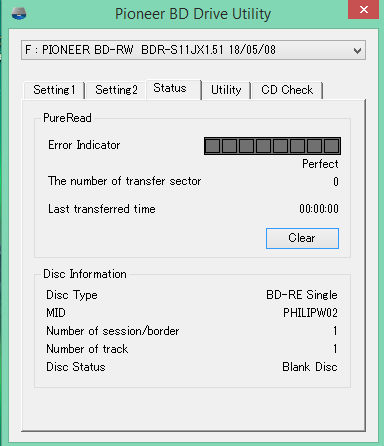Click the Disc Information group label
The width and height of the screenshot is (384, 446).
(85, 274)
